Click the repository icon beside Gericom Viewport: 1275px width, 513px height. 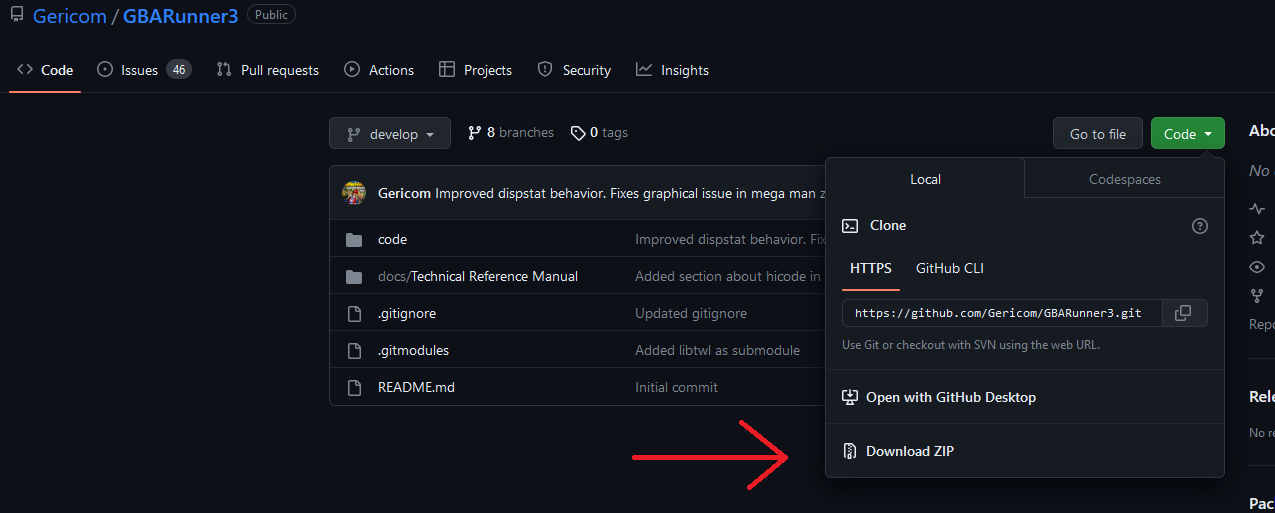(16, 15)
